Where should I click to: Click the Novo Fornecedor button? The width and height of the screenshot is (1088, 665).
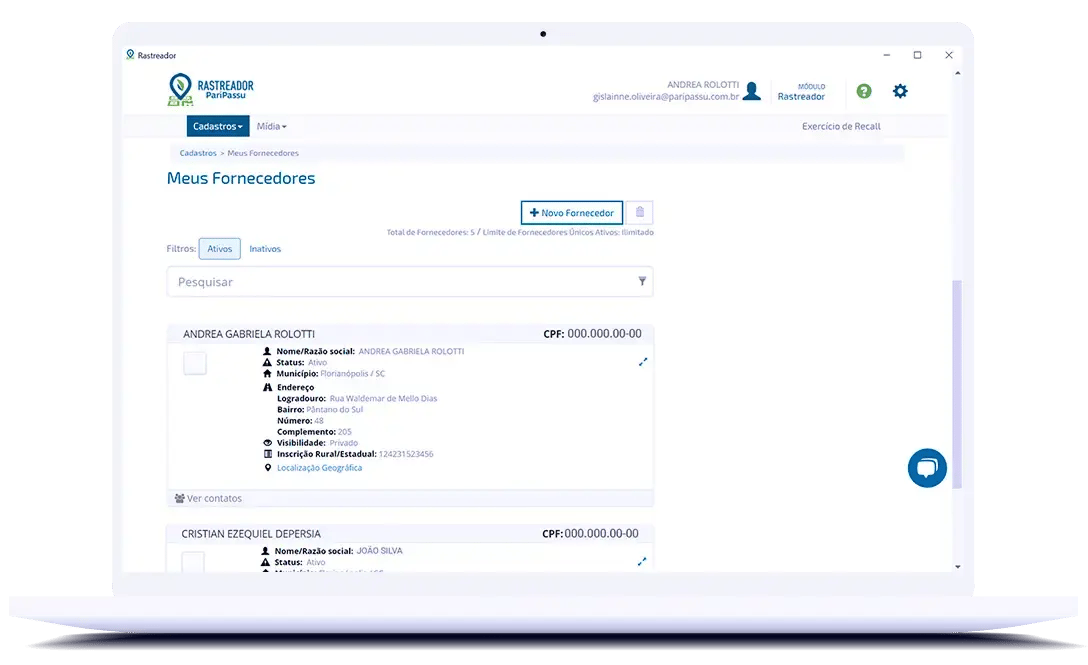click(x=572, y=212)
